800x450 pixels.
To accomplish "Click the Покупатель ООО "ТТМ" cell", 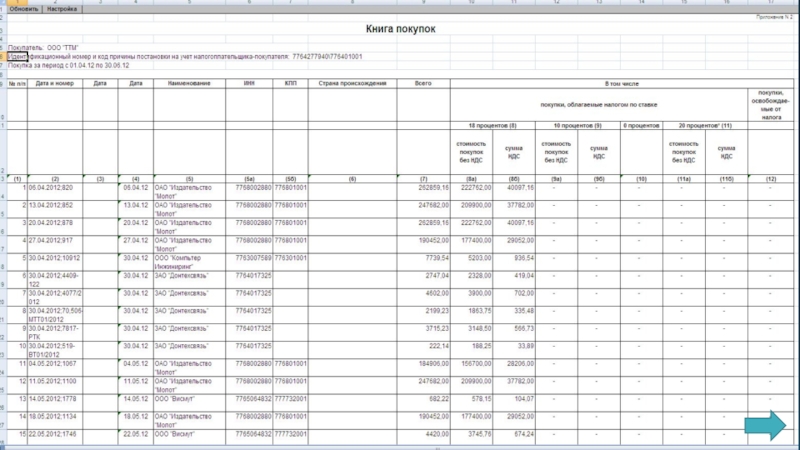I will pos(45,48).
